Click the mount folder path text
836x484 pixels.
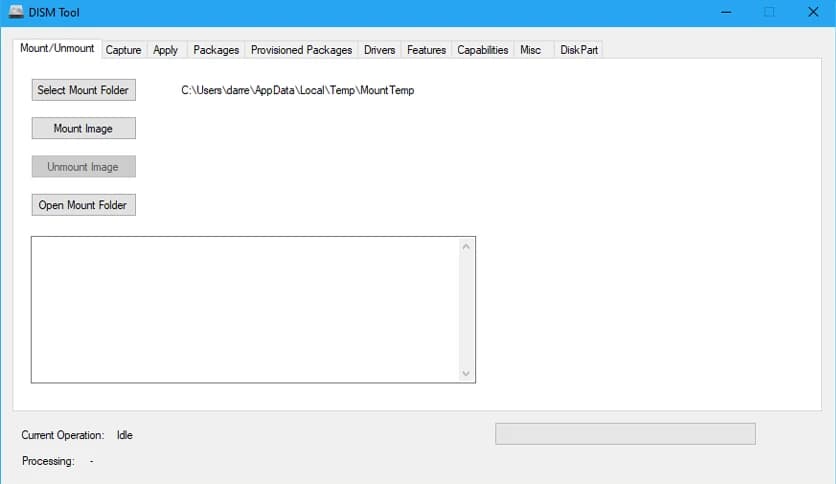click(x=298, y=90)
